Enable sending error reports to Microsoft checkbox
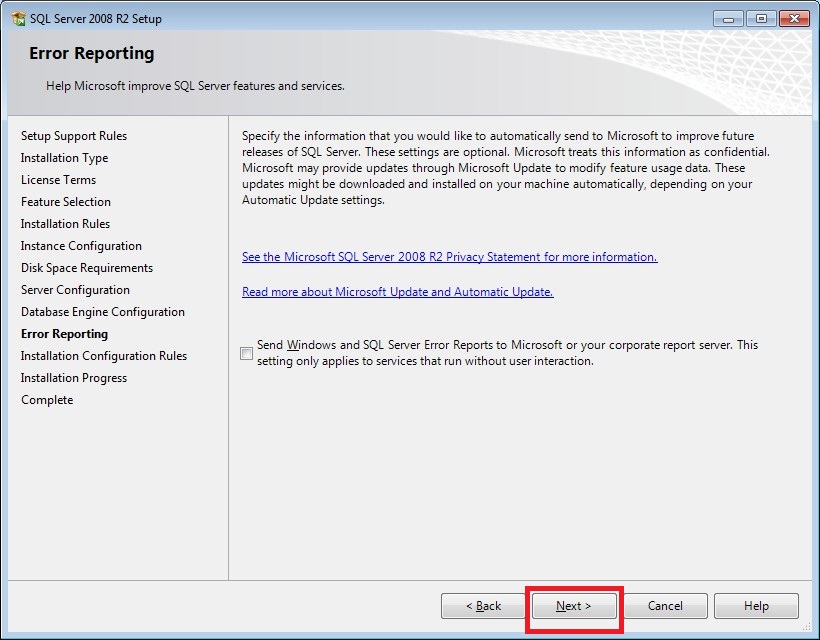 (x=247, y=354)
